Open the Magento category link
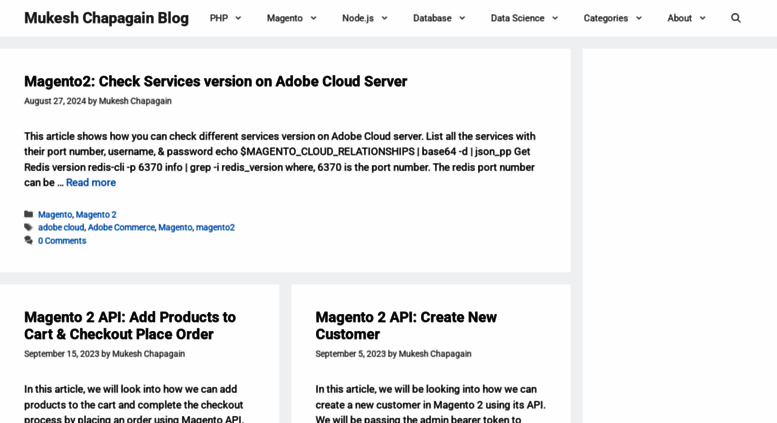Screen dimensions: 777x423 55,214
